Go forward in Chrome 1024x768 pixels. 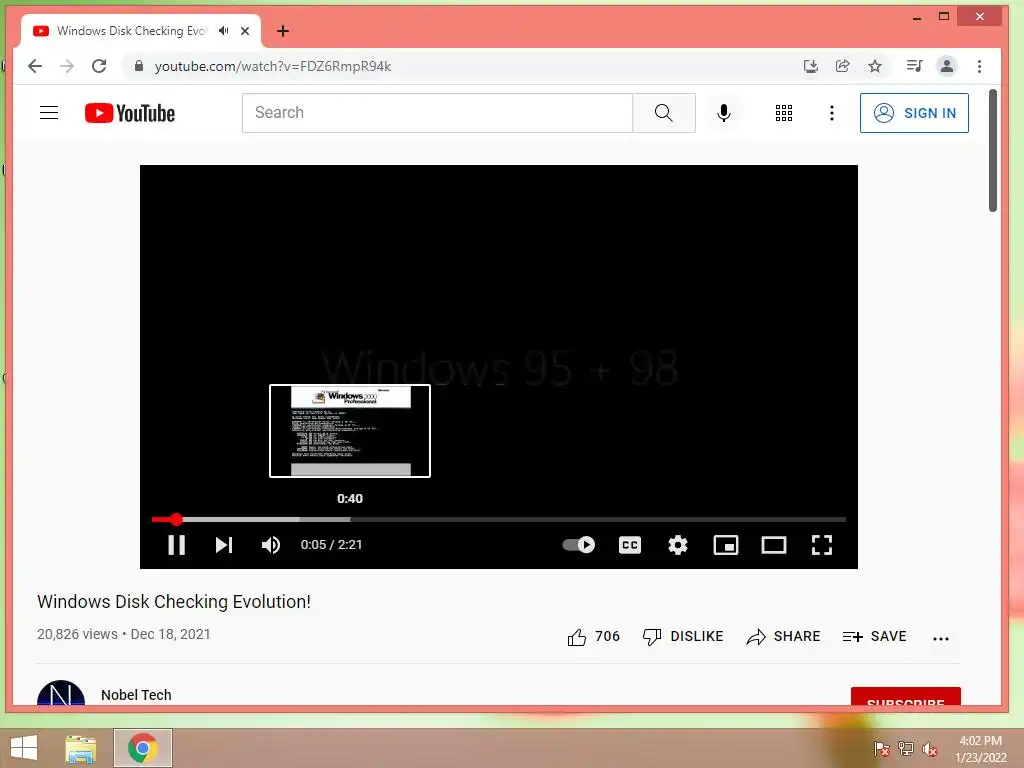67,66
